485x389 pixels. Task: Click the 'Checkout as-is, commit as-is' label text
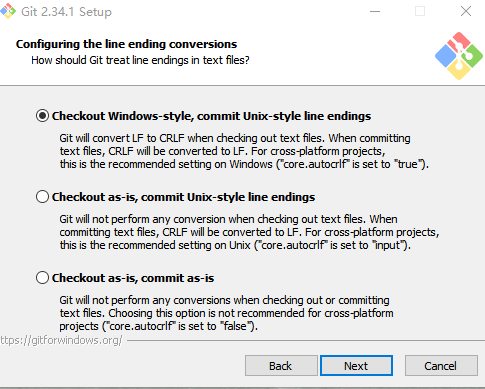[133, 278]
